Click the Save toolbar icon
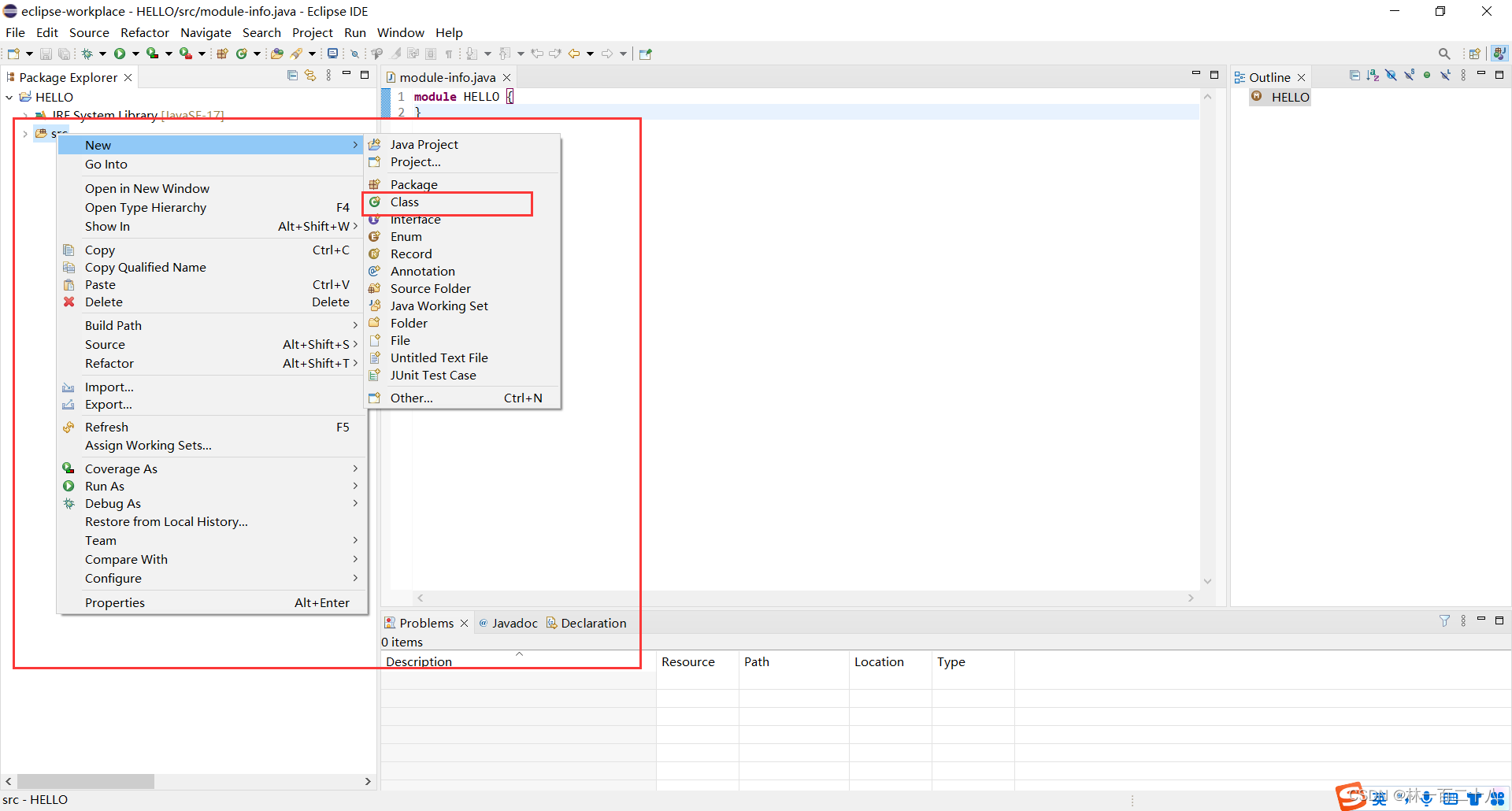1512x811 pixels. [46, 54]
